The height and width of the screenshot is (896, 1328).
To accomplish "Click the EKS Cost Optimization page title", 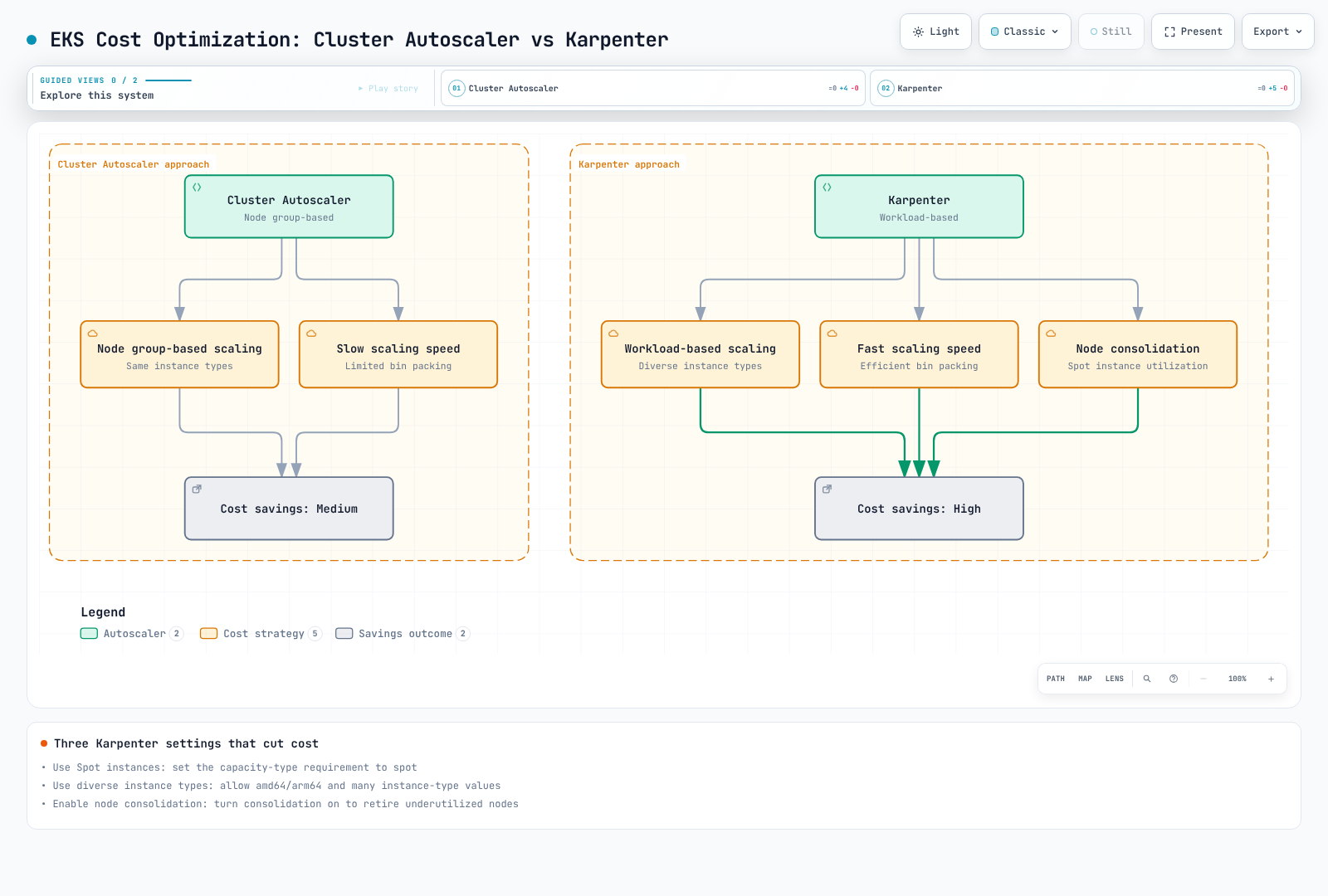I will pos(359,40).
